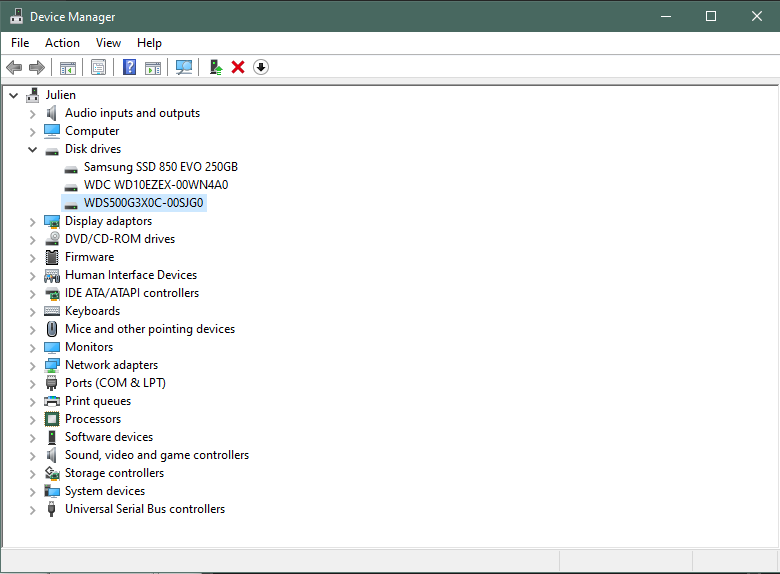
Task: Click the Update device driver icon
Action: click(215, 67)
